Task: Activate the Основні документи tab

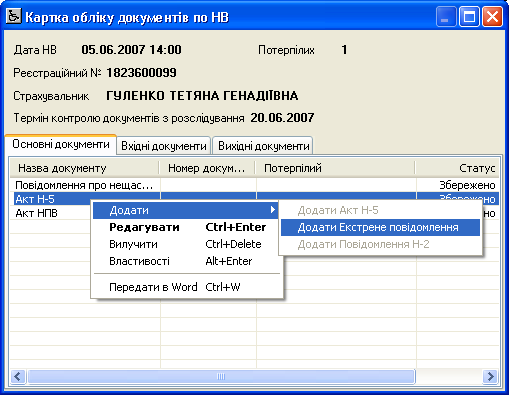Action: [x=61, y=144]
